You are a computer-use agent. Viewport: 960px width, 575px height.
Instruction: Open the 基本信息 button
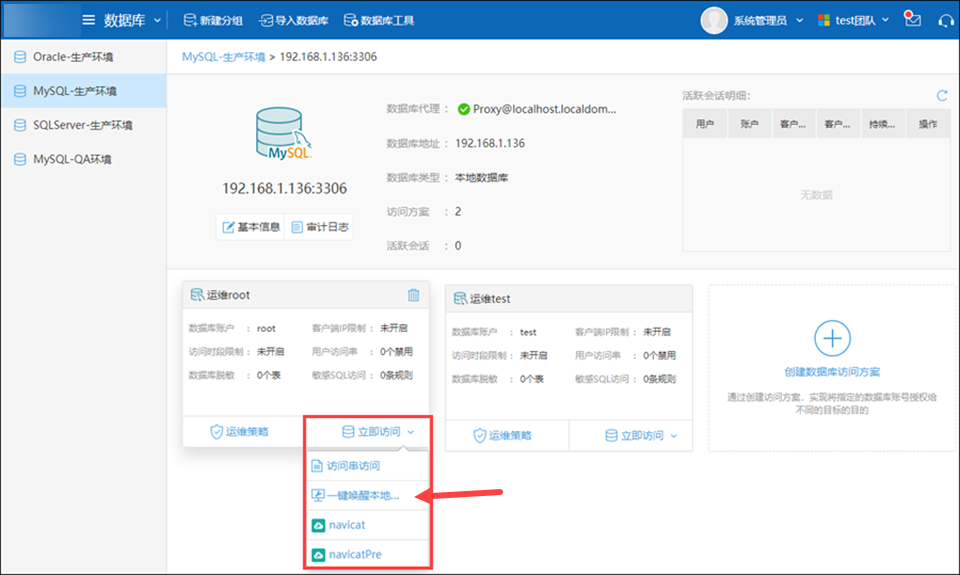(x=250, y=227)
